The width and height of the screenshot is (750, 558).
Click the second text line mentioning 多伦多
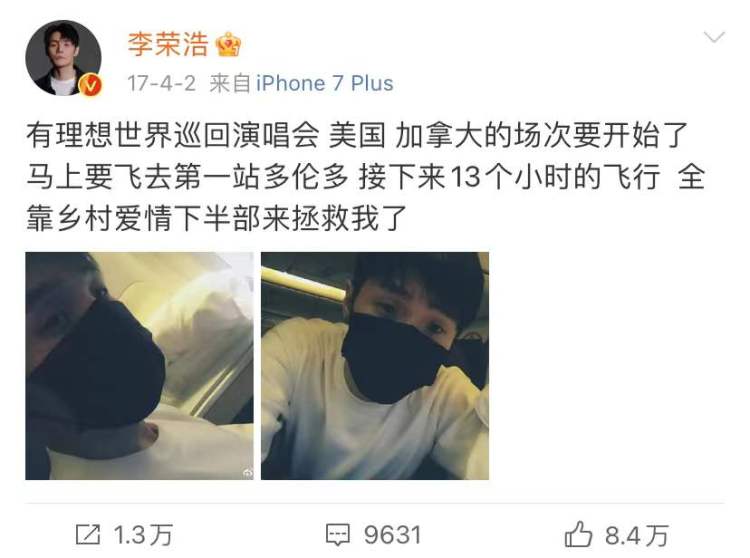[366, 177]
